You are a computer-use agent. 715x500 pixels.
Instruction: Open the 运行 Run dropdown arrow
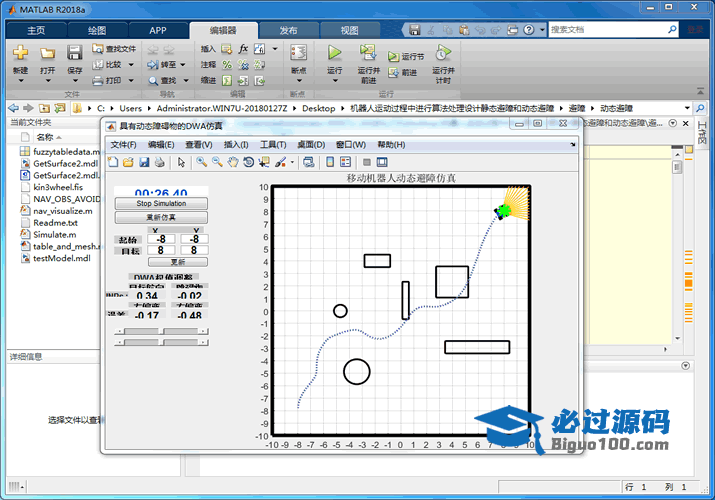335,81
